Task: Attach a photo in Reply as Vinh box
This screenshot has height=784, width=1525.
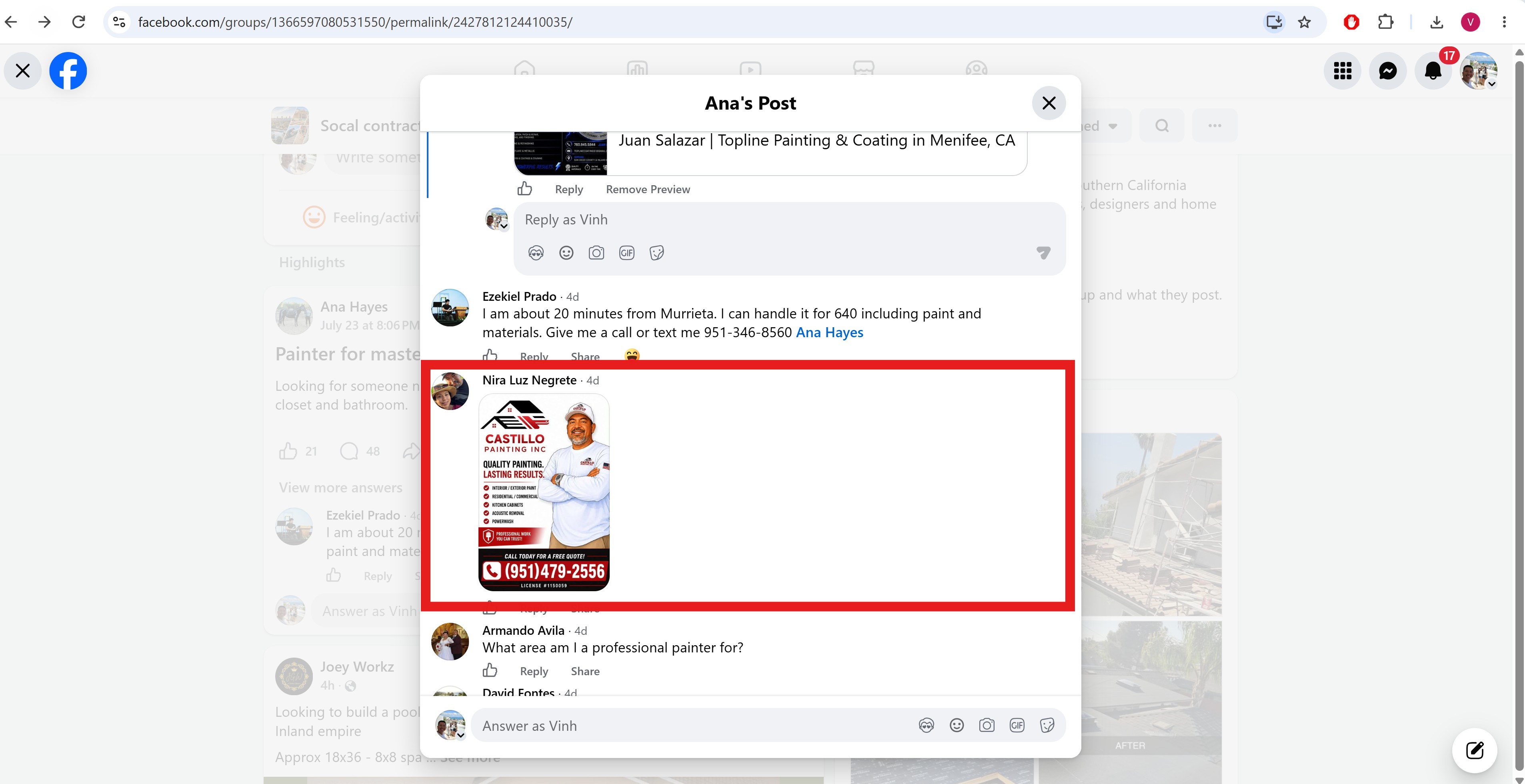Action: pyautogui.click(x=596, y=254)
